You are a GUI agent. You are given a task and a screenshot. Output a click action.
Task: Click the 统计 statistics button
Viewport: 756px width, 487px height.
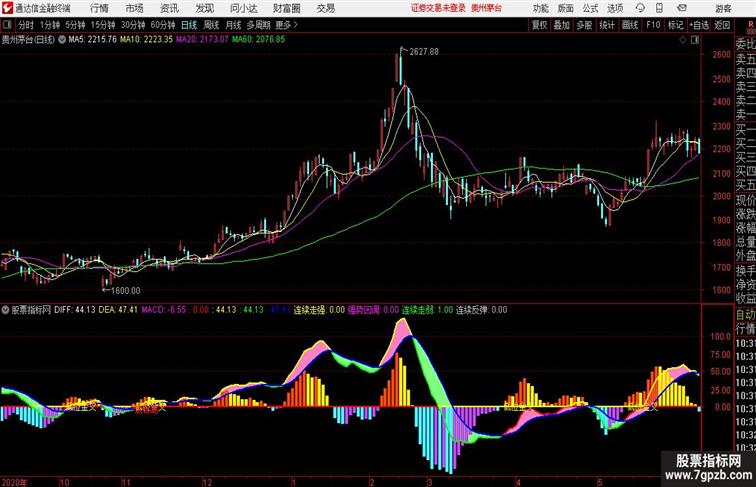607,25
